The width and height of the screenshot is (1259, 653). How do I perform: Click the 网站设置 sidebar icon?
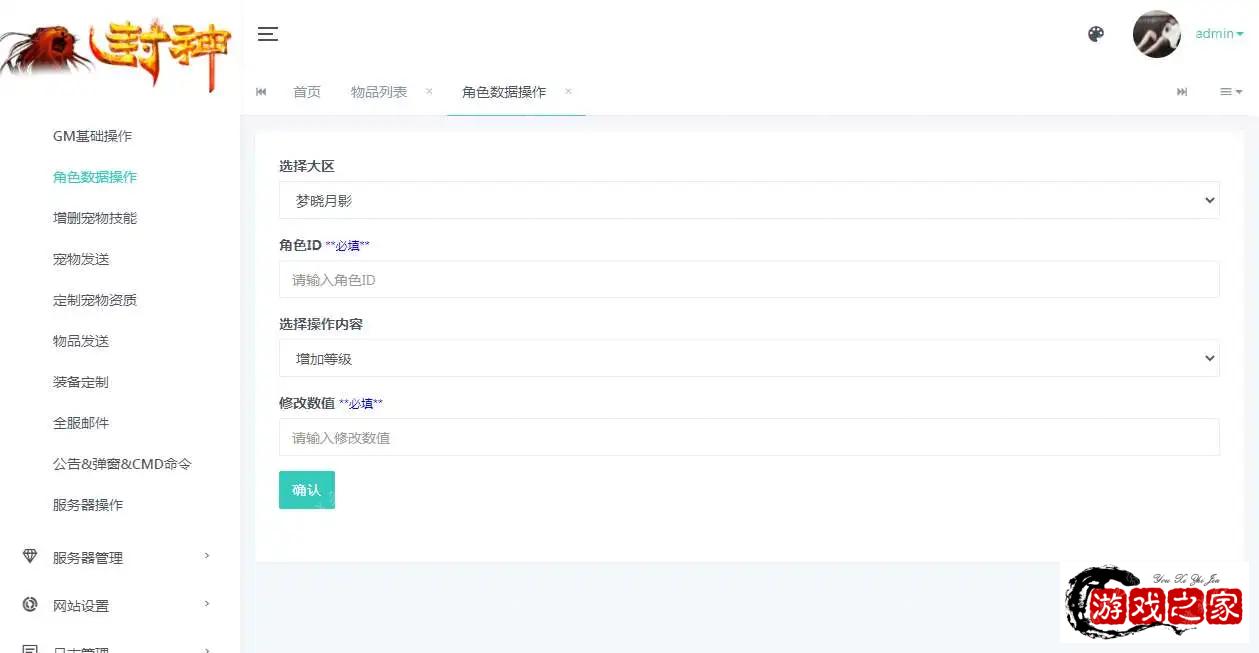(x=30, y=605)
